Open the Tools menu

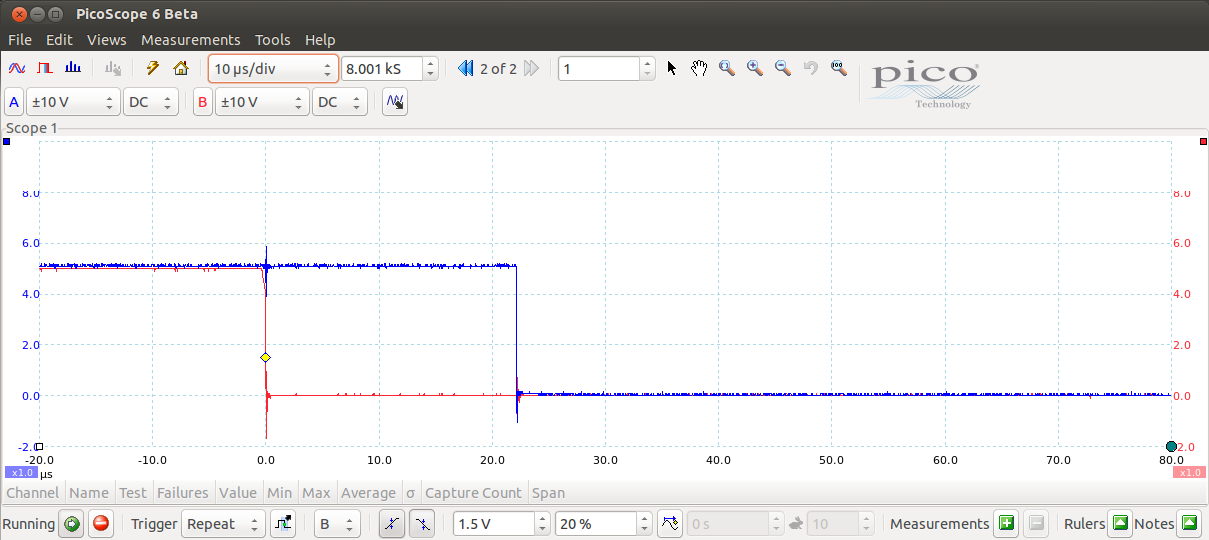pos(272,40)
